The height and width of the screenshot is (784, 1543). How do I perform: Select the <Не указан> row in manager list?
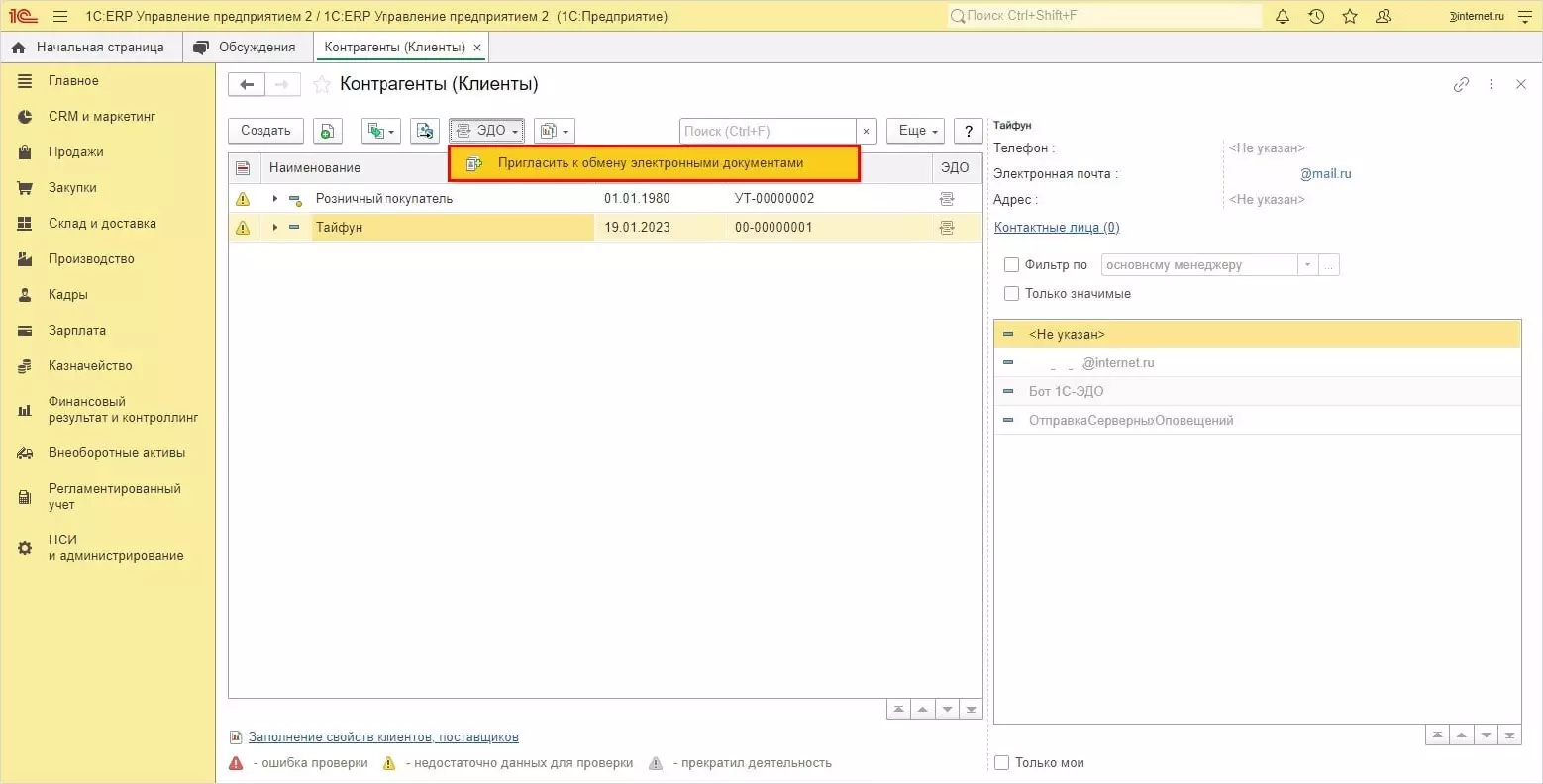[1257, 335]
